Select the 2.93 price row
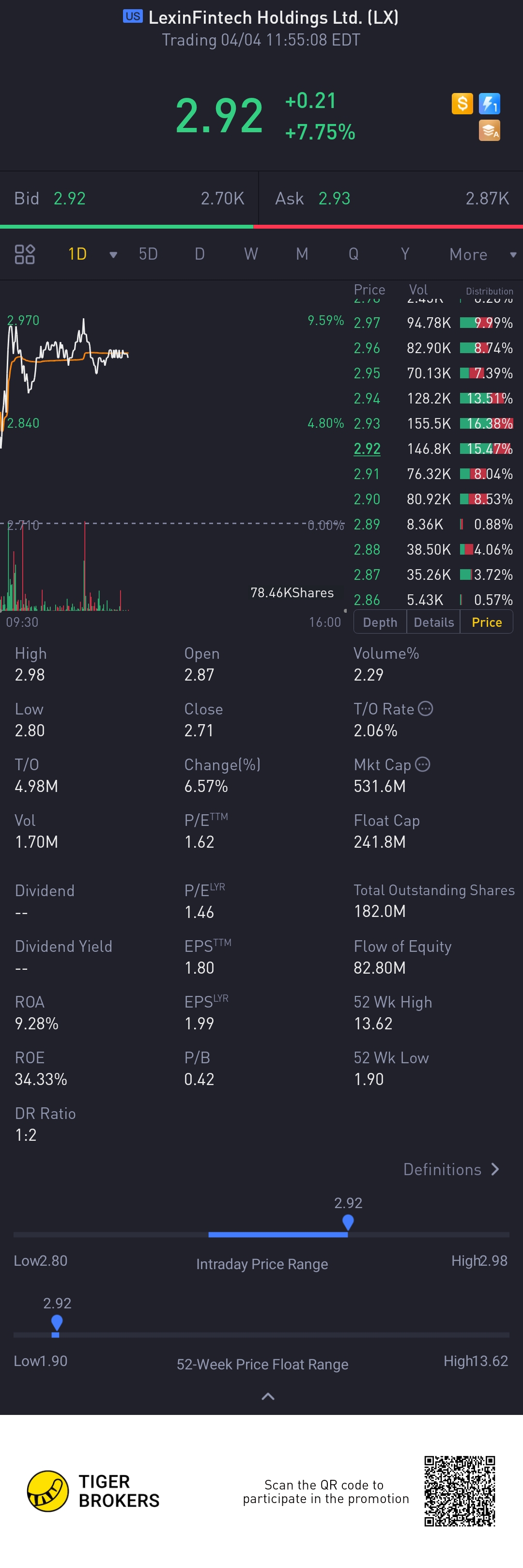This screenshot has width=523, height=1568. point(433,424)
